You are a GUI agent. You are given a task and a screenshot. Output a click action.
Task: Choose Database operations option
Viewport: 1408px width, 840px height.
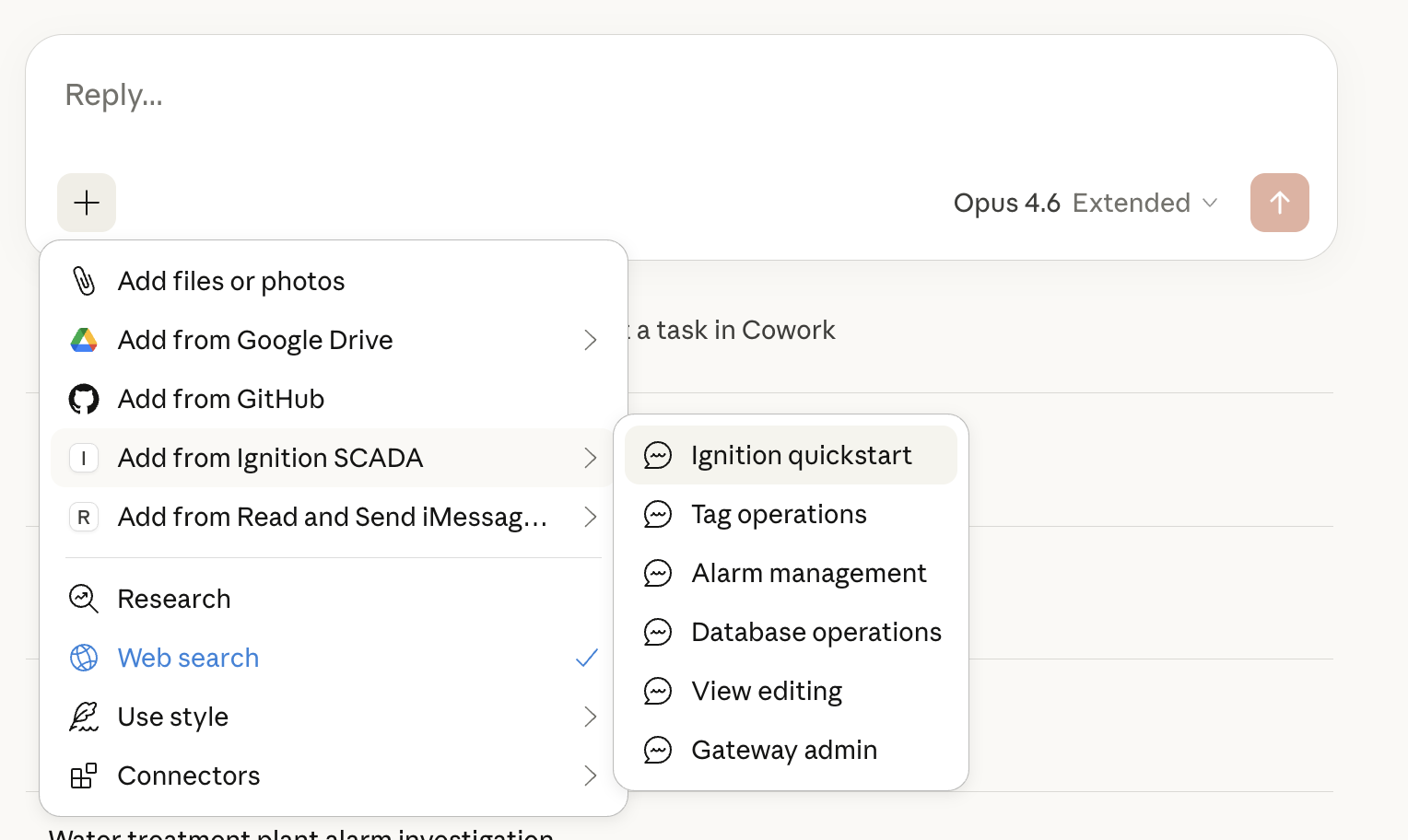point(816,632)
